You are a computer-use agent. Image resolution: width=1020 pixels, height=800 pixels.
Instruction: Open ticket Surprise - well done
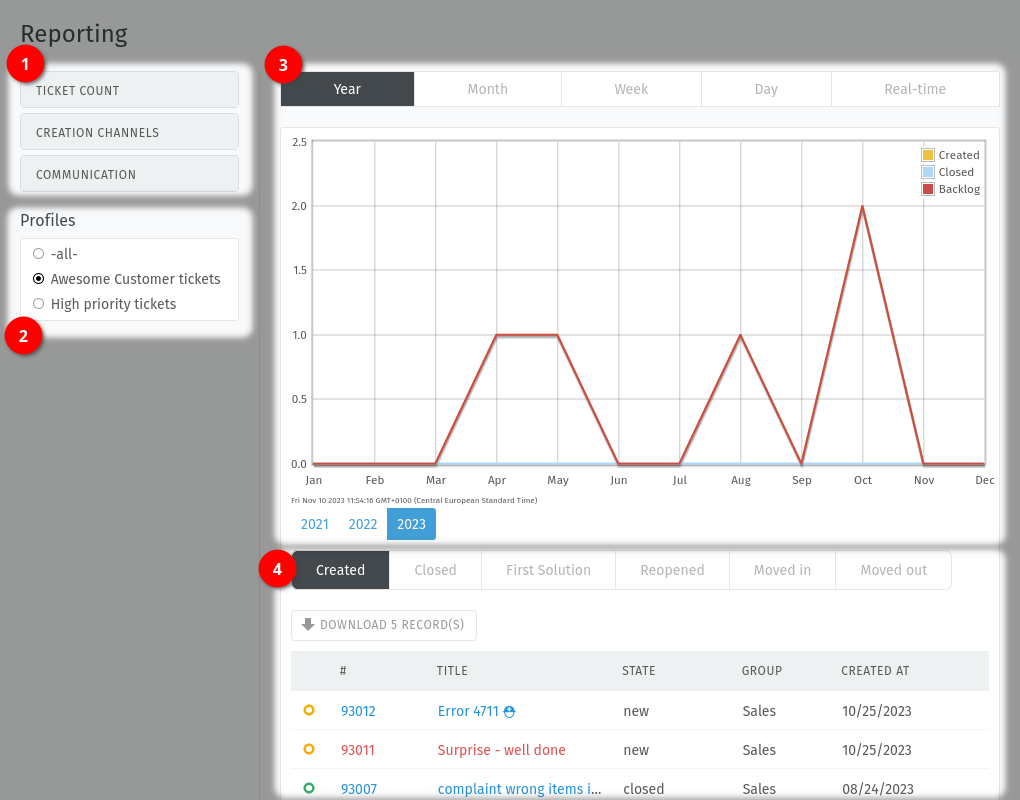pyautogui.click(x=502, y=750)
